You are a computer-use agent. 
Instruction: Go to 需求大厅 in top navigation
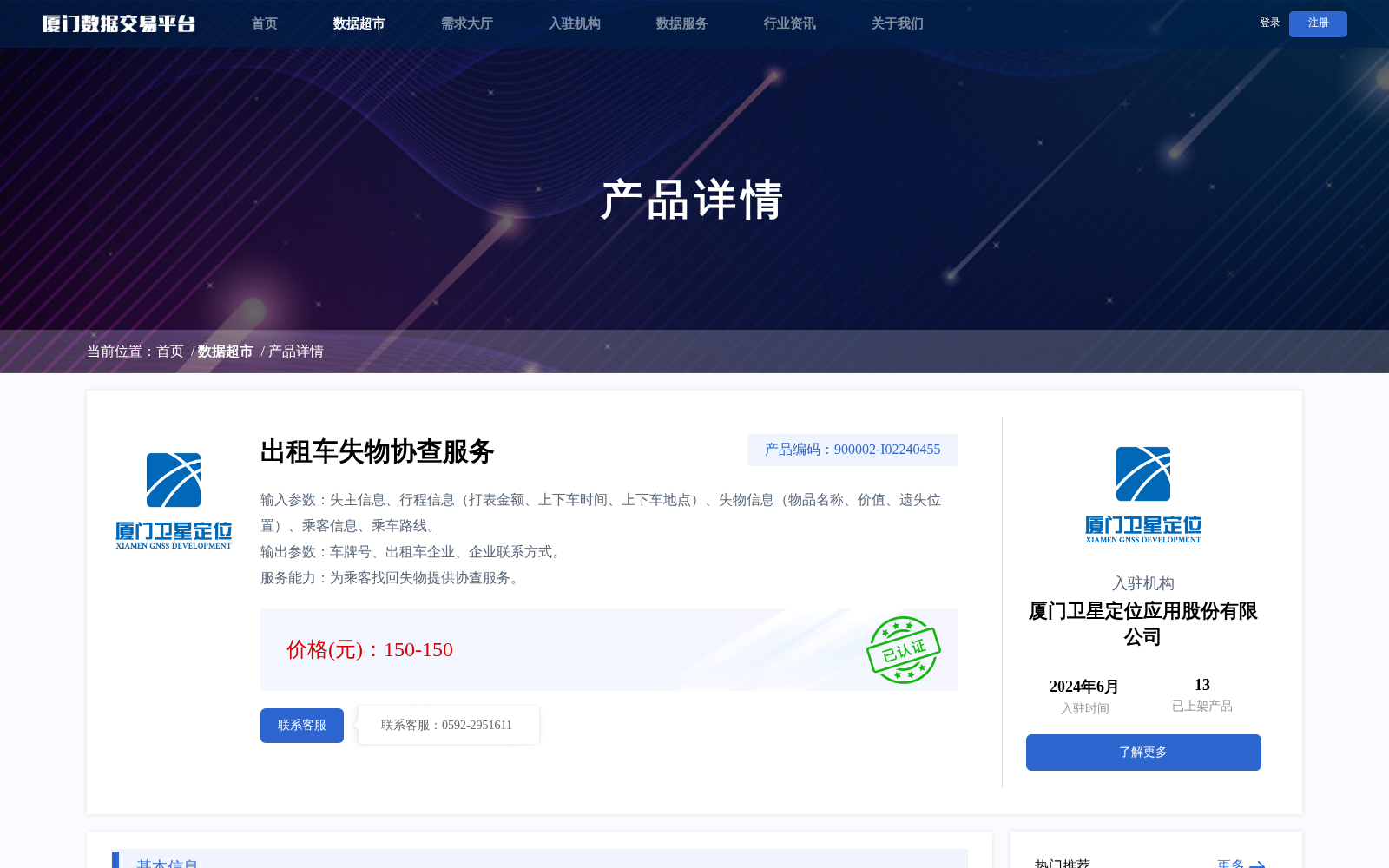(x=466, y=23)
